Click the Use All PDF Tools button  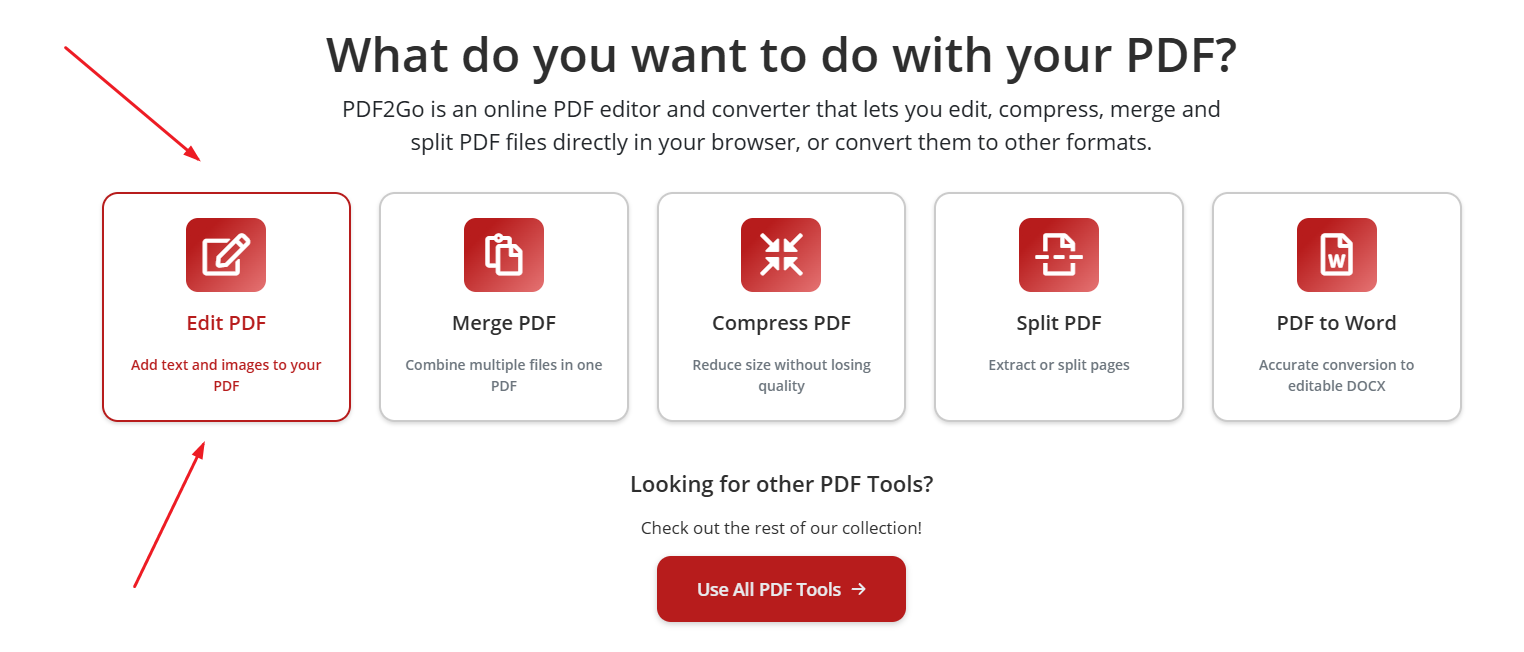(781, 589)
